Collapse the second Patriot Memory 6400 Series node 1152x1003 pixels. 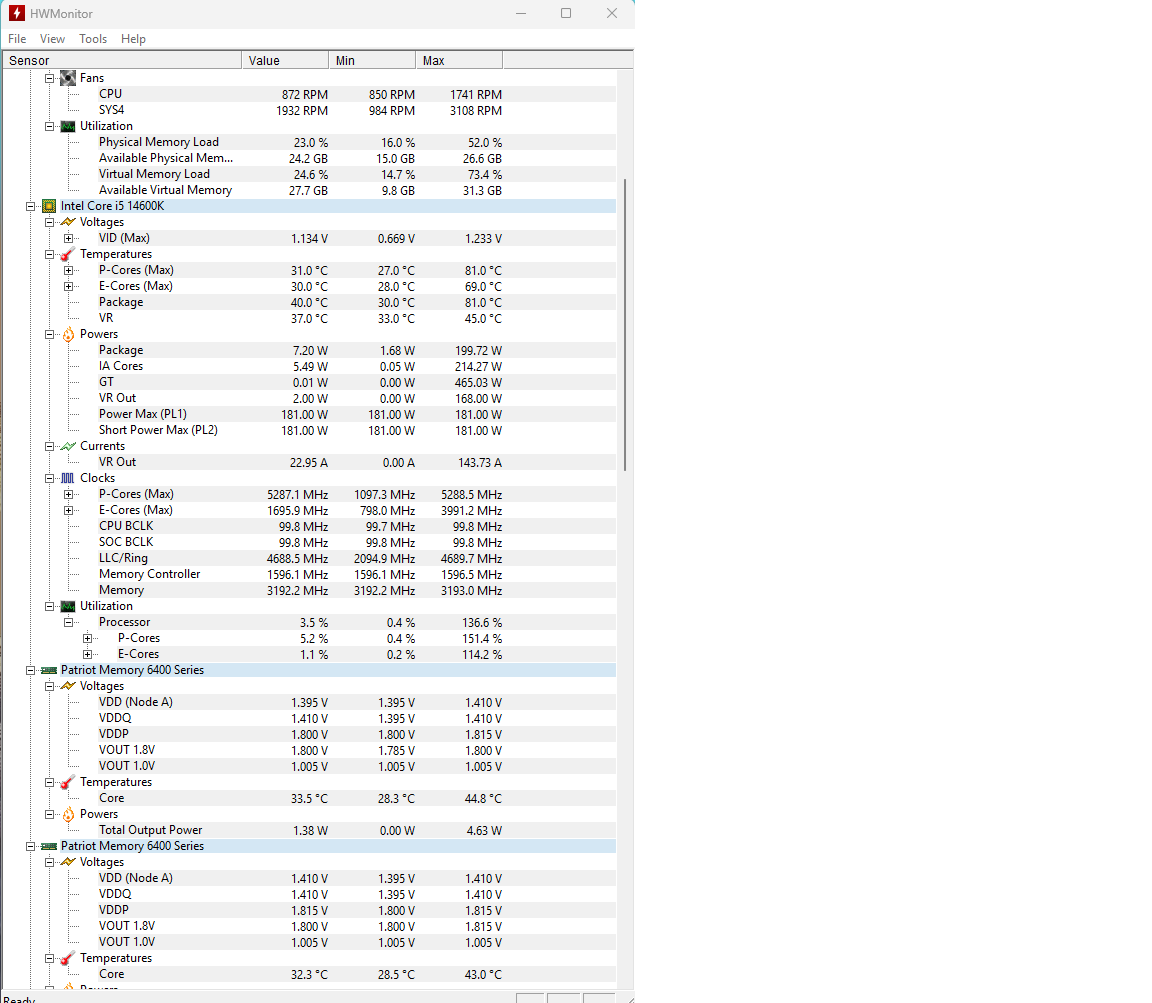pos(30,846)
